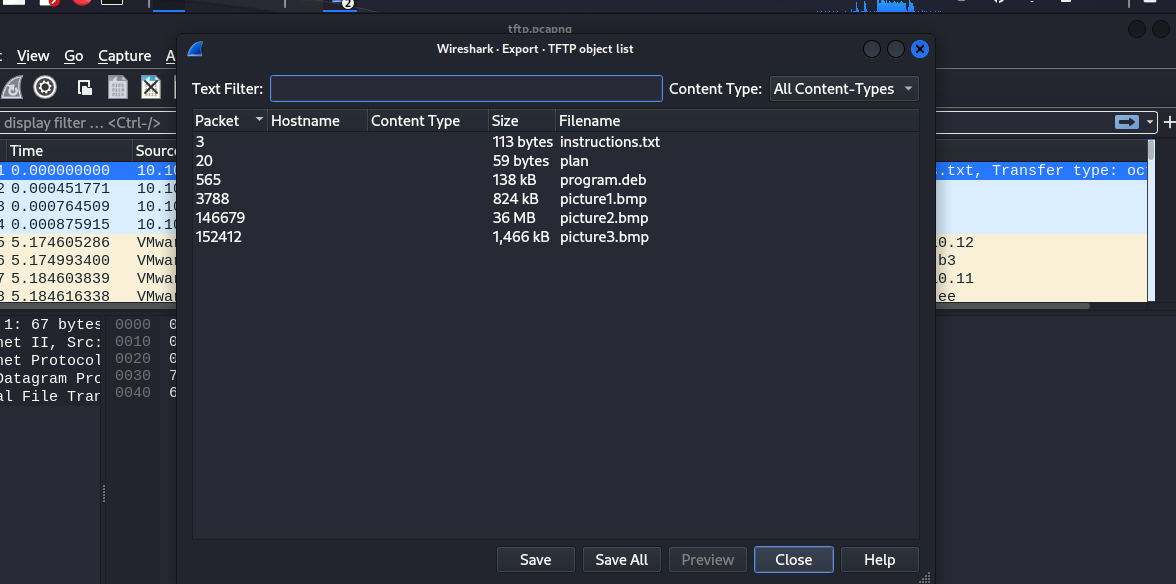Click the Save All button
This screenshot has width=1176, height=584.
coord(621,559)
